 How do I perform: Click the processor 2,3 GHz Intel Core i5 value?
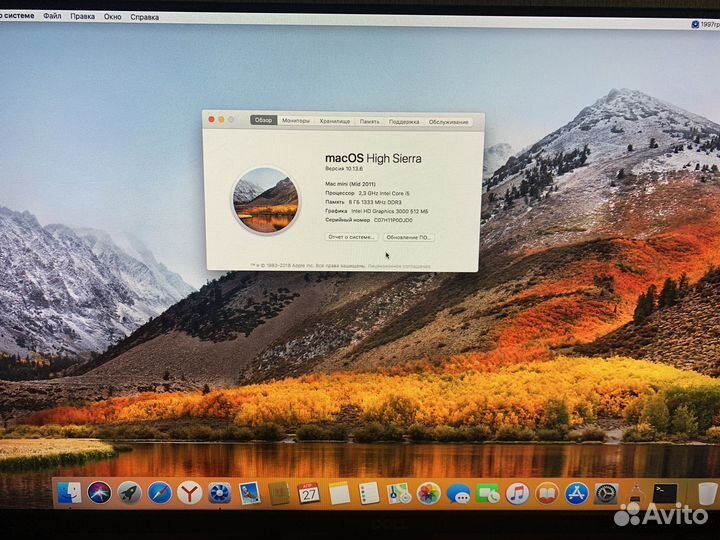point(384,193)
